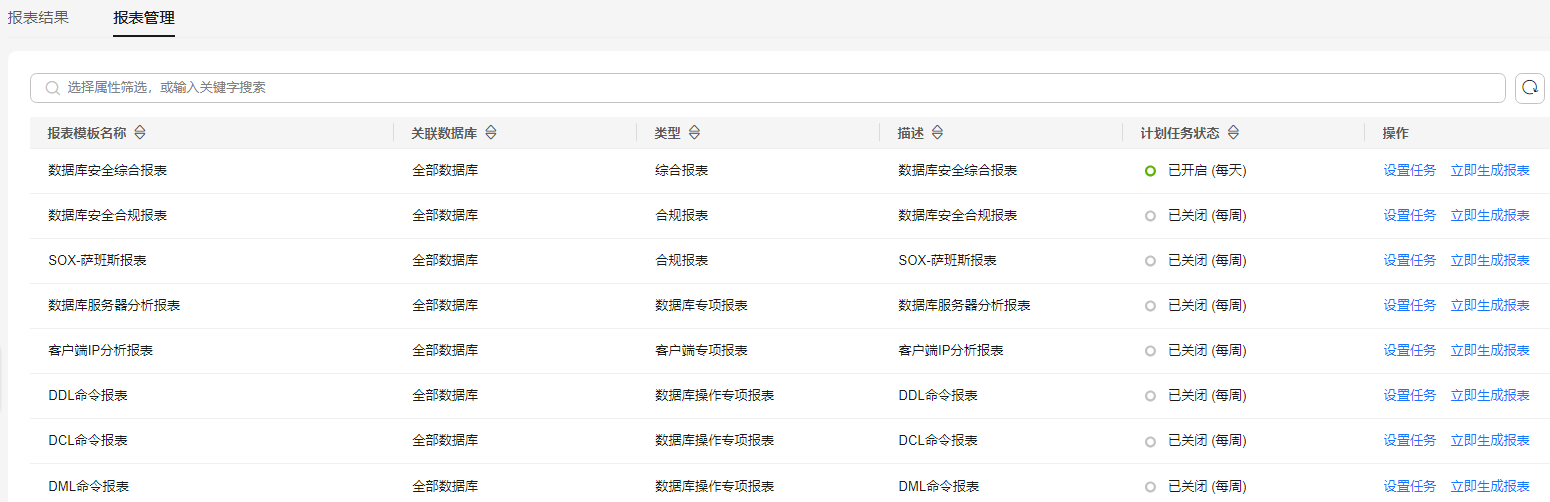
Task: Select template name 数据库服务器分析报表
Action: [x=114, y=305]
